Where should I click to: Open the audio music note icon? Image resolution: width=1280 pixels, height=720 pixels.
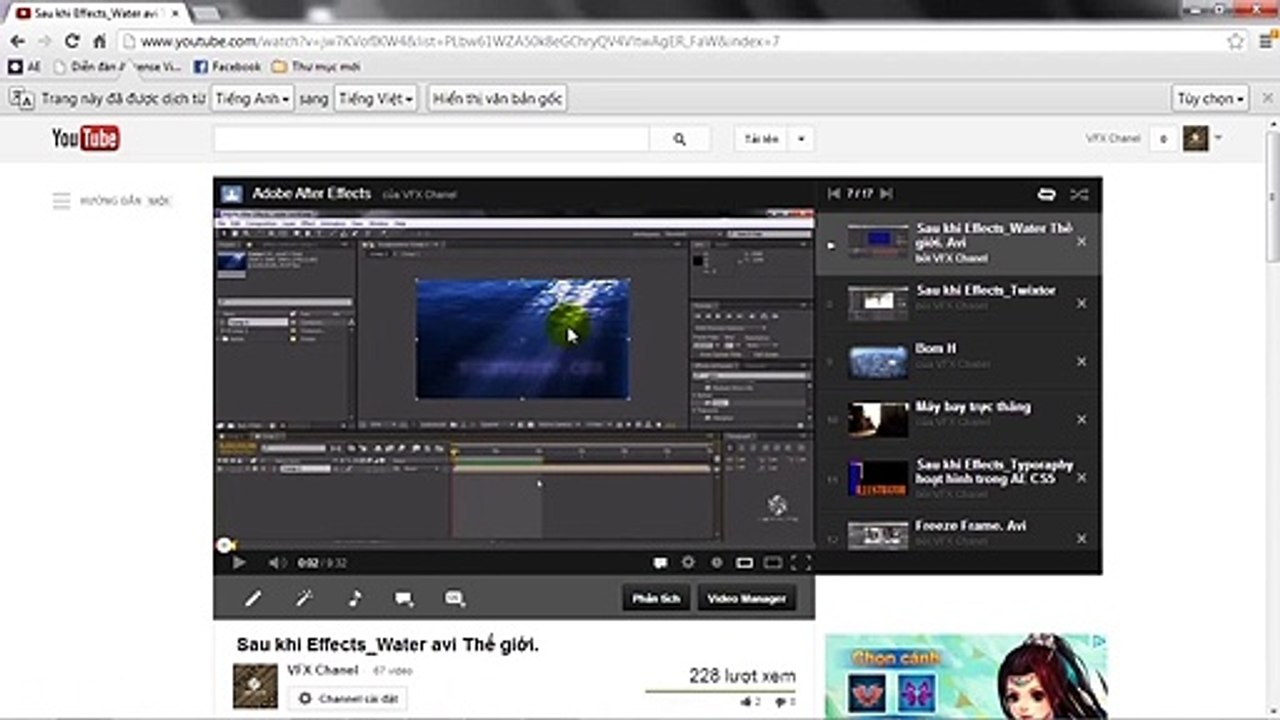click(x=354, y=598)
